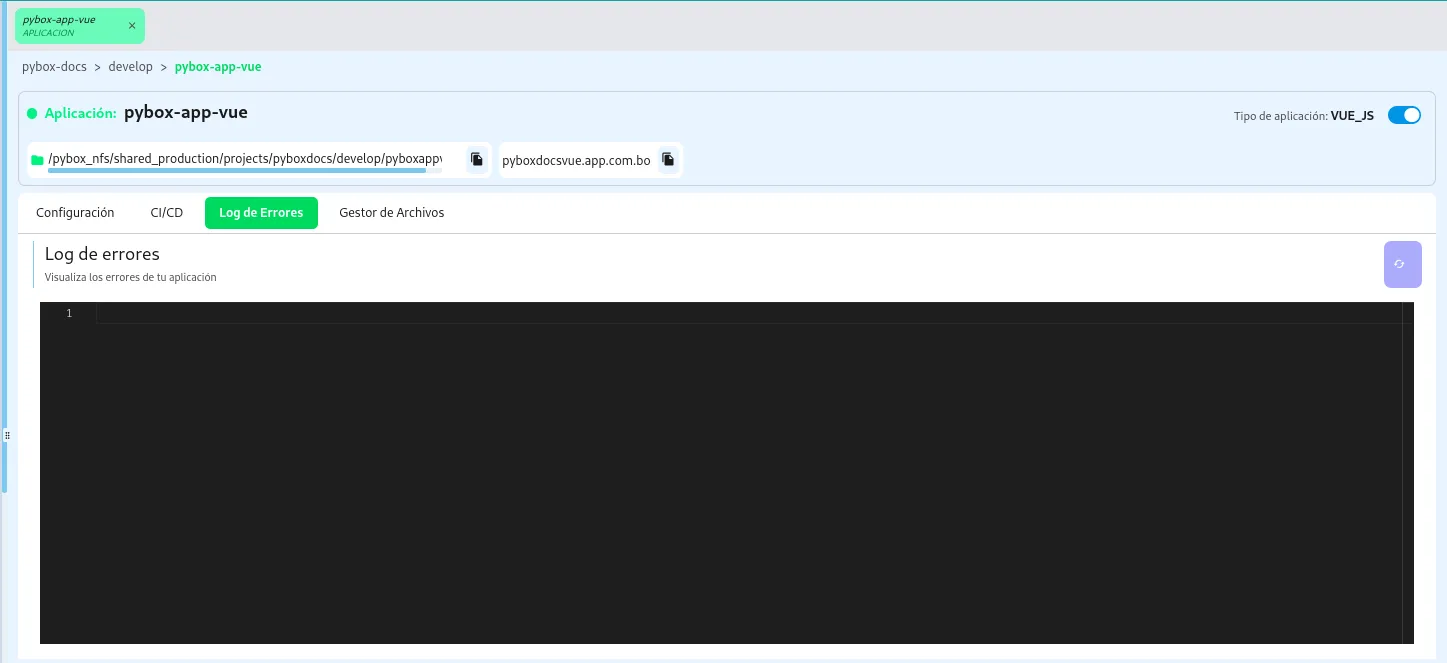
Task: Click the pybox-app-vue breadcrumb item
Action: 218,67
